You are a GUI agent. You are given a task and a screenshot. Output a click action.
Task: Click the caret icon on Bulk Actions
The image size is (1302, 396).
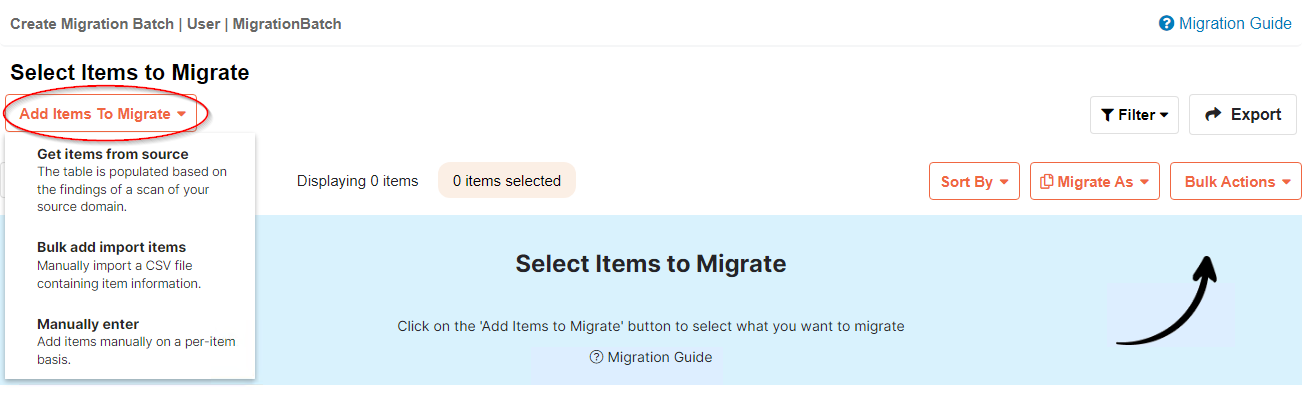1285,182
